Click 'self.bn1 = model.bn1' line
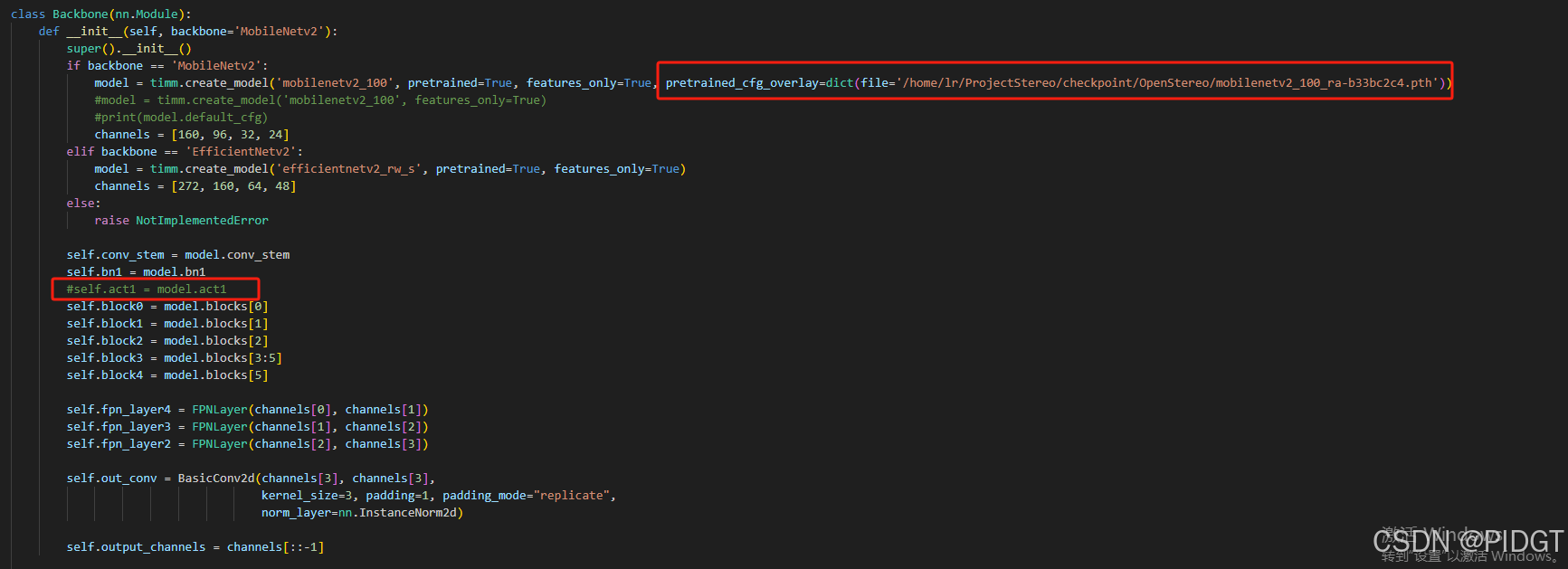 click(136, 271)
